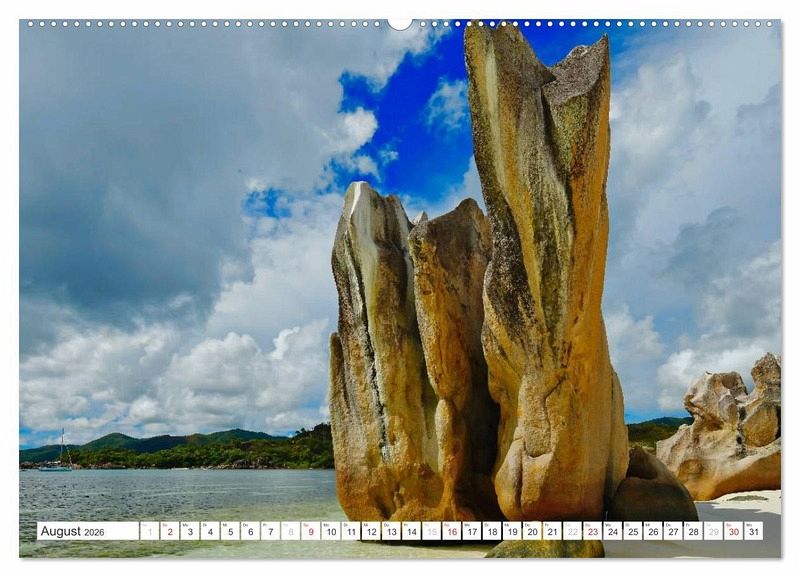Select date cell 10
Image resolution: width=800 pixels, height=577 pixels.
pyautogui.click(x=331, y=531)
